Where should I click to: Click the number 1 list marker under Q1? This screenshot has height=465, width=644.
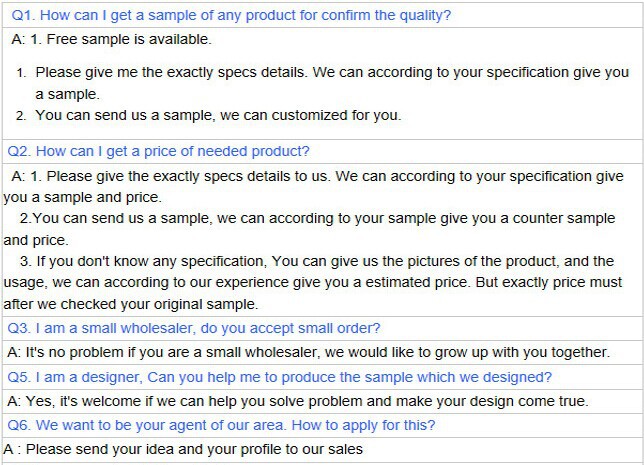pos(21,73)
